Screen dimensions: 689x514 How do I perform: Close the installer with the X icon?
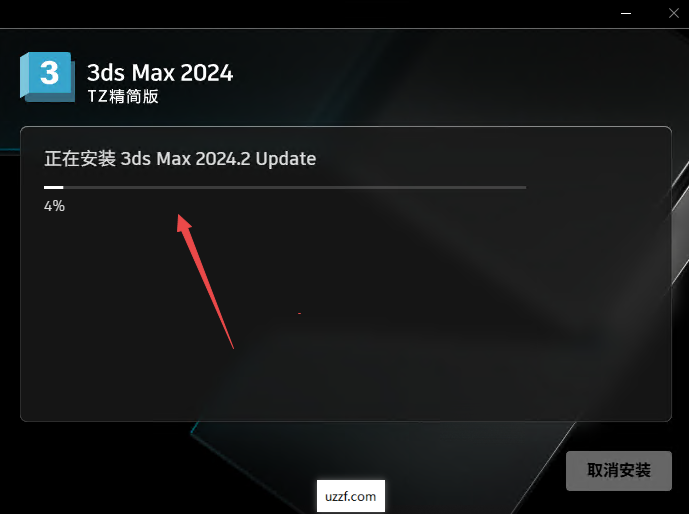point(674,14)
